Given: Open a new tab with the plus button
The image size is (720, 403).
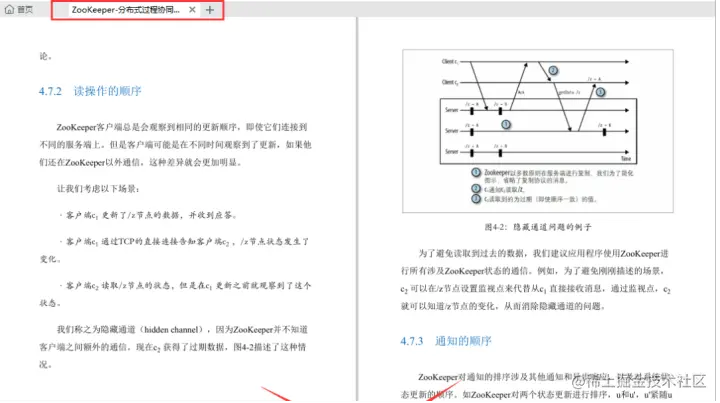Looking at the screenshot, I should click(x=210, y=10).
